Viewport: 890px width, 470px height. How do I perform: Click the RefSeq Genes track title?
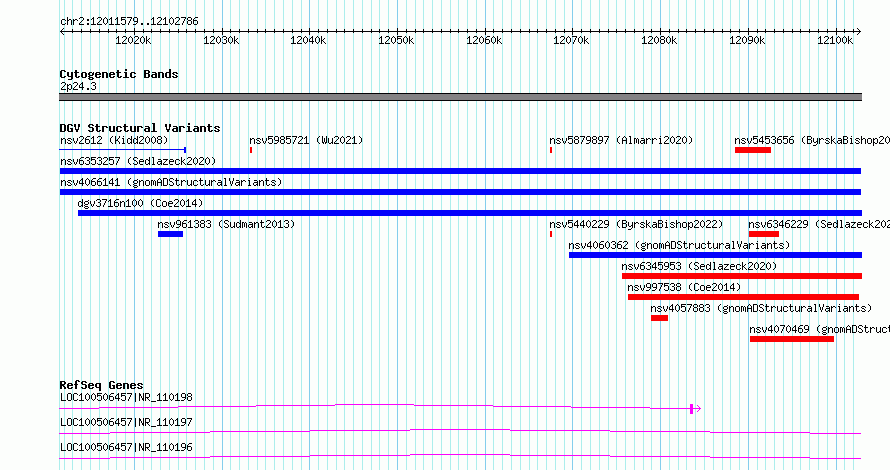pos(101,385)
